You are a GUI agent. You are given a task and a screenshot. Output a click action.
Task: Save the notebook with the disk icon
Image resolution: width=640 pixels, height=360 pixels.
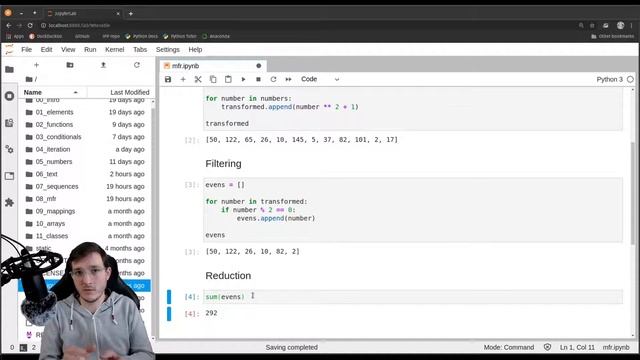(x=168, y=79)
